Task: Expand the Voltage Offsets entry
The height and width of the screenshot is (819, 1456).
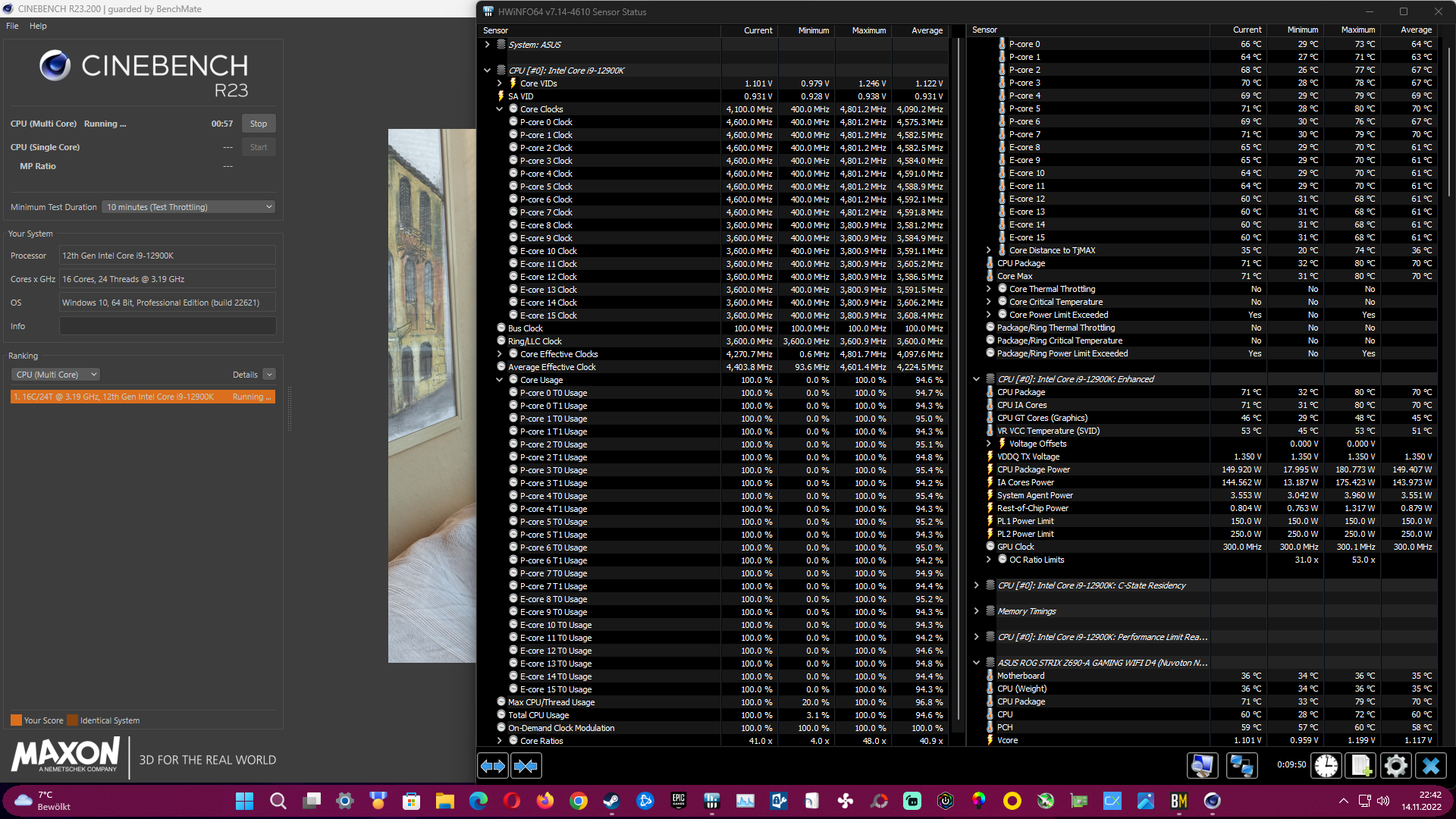Action: pyautogui.click(x=989, y=444)
